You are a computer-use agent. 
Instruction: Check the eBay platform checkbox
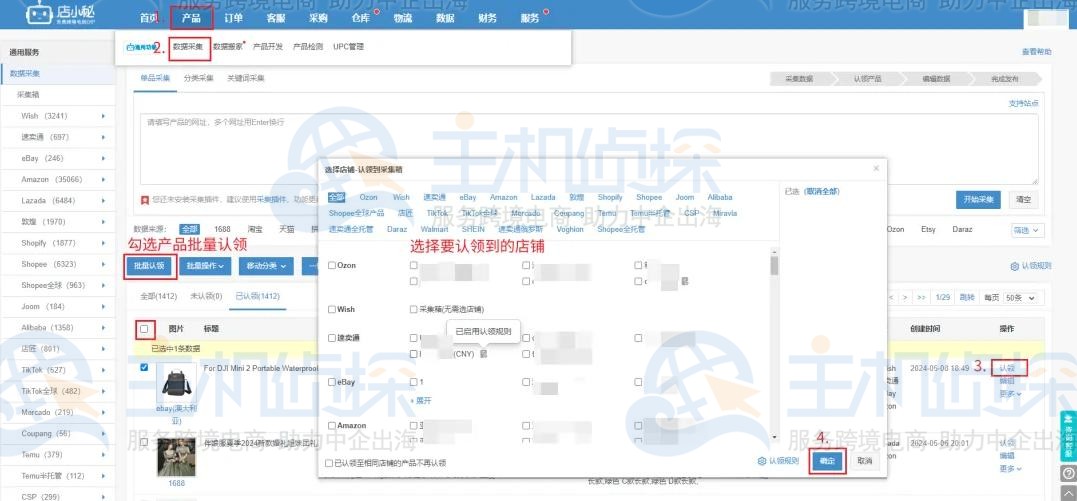coord(332,382)
